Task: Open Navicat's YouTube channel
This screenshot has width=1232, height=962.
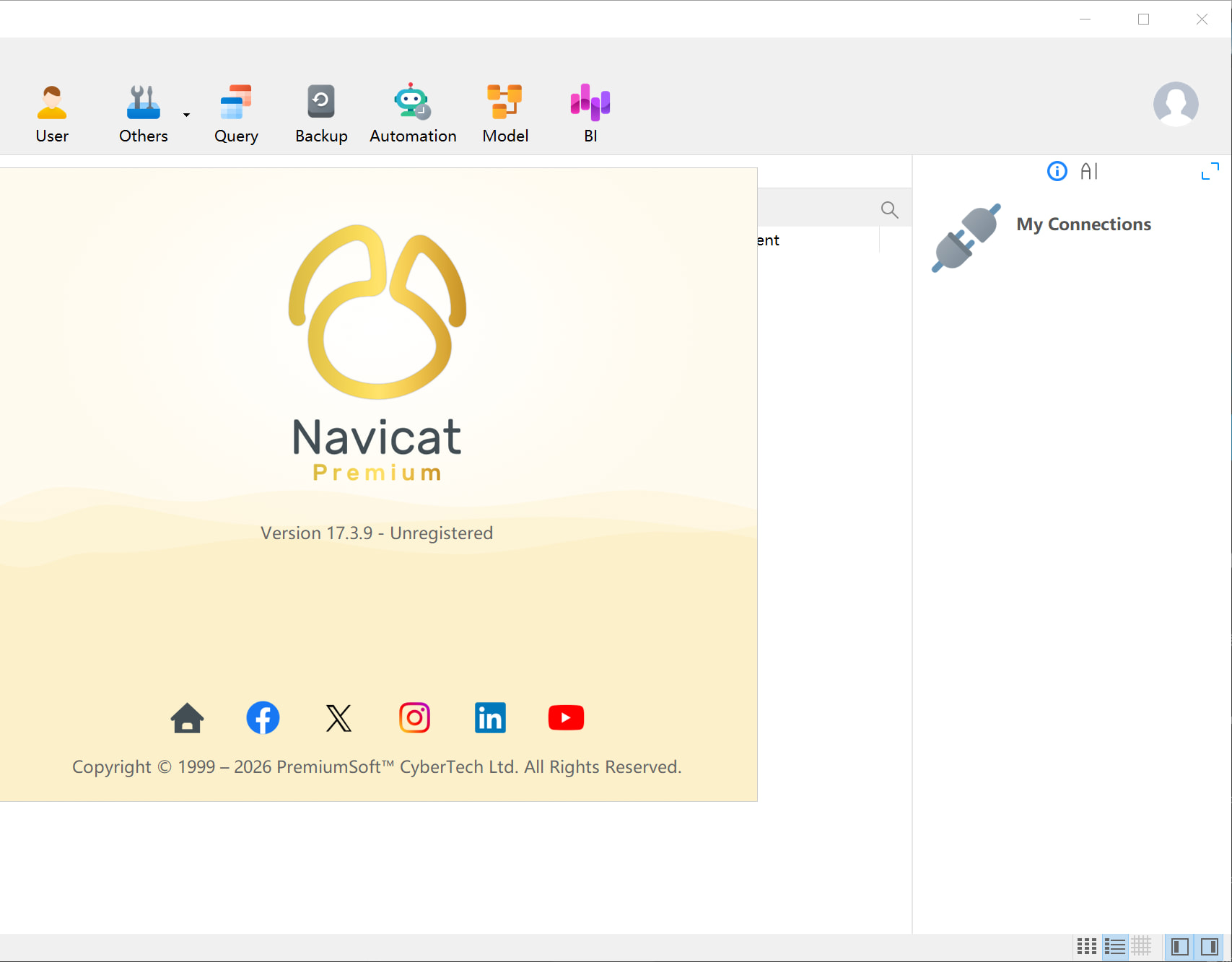Action: [x=566, y=718]
